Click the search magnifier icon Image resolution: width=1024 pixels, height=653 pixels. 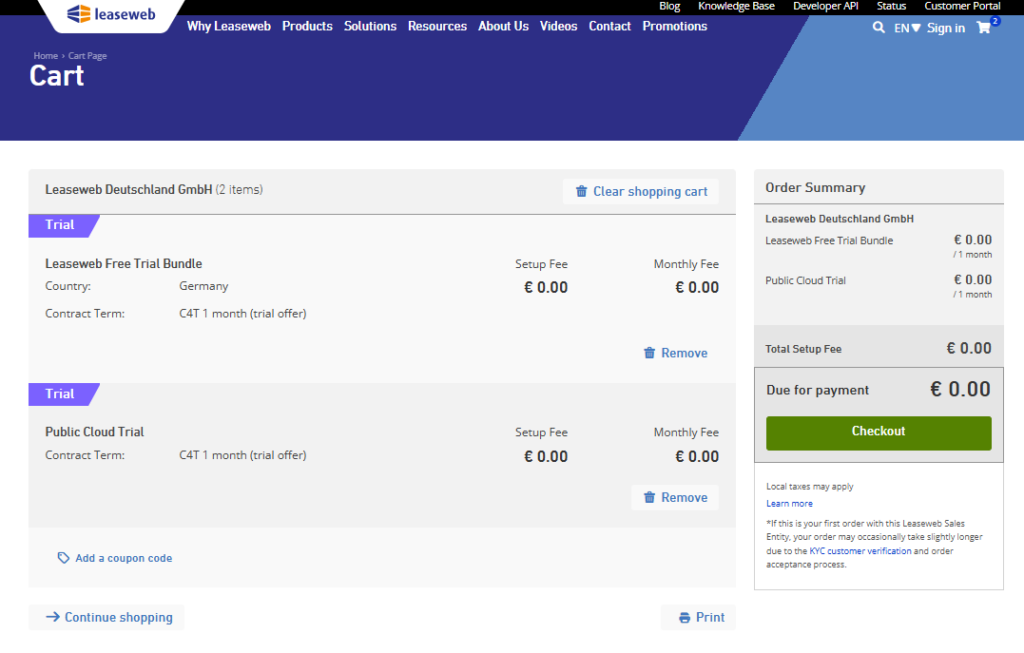click(878, 27)
